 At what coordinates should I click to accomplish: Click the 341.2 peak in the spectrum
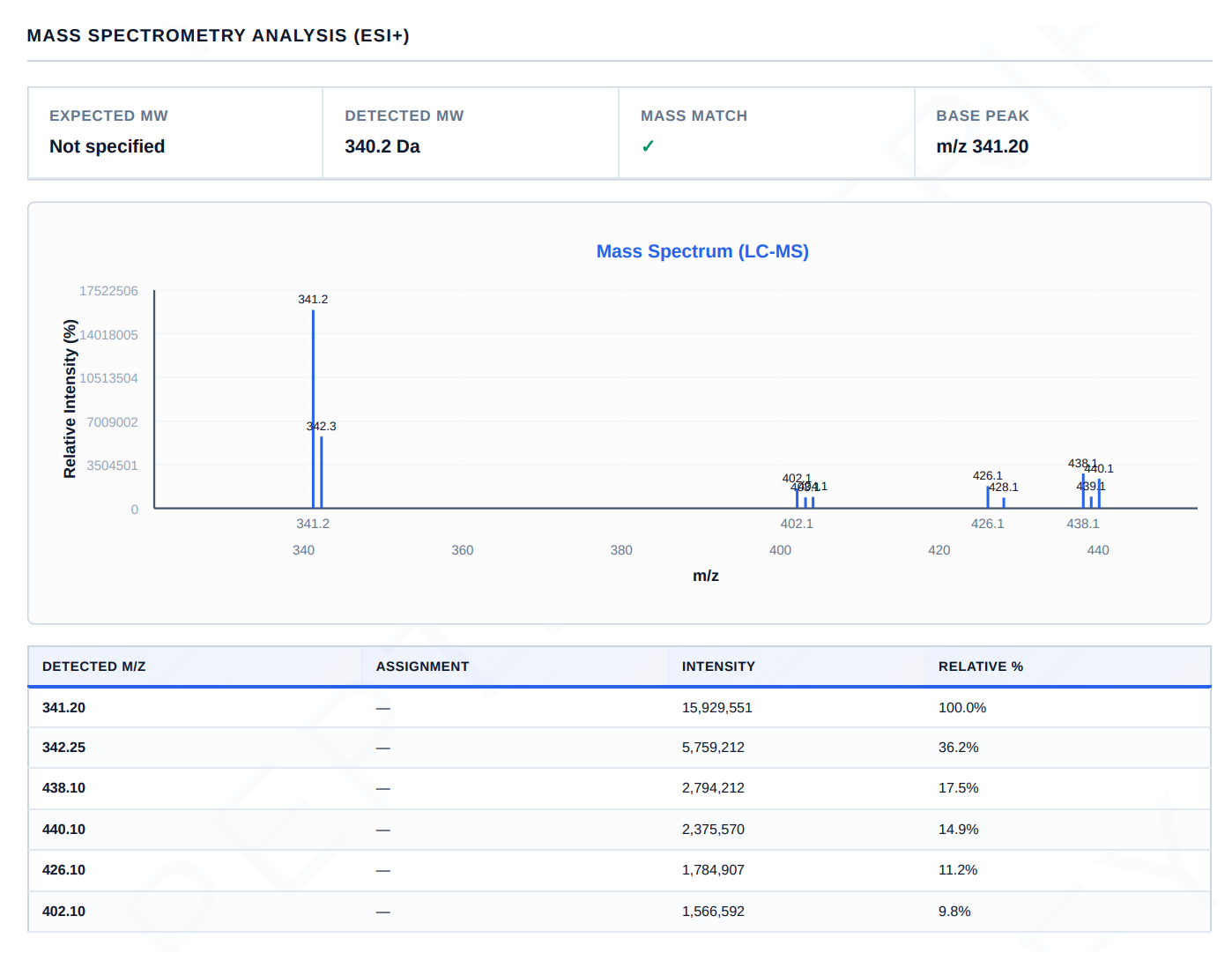[313, 408]
